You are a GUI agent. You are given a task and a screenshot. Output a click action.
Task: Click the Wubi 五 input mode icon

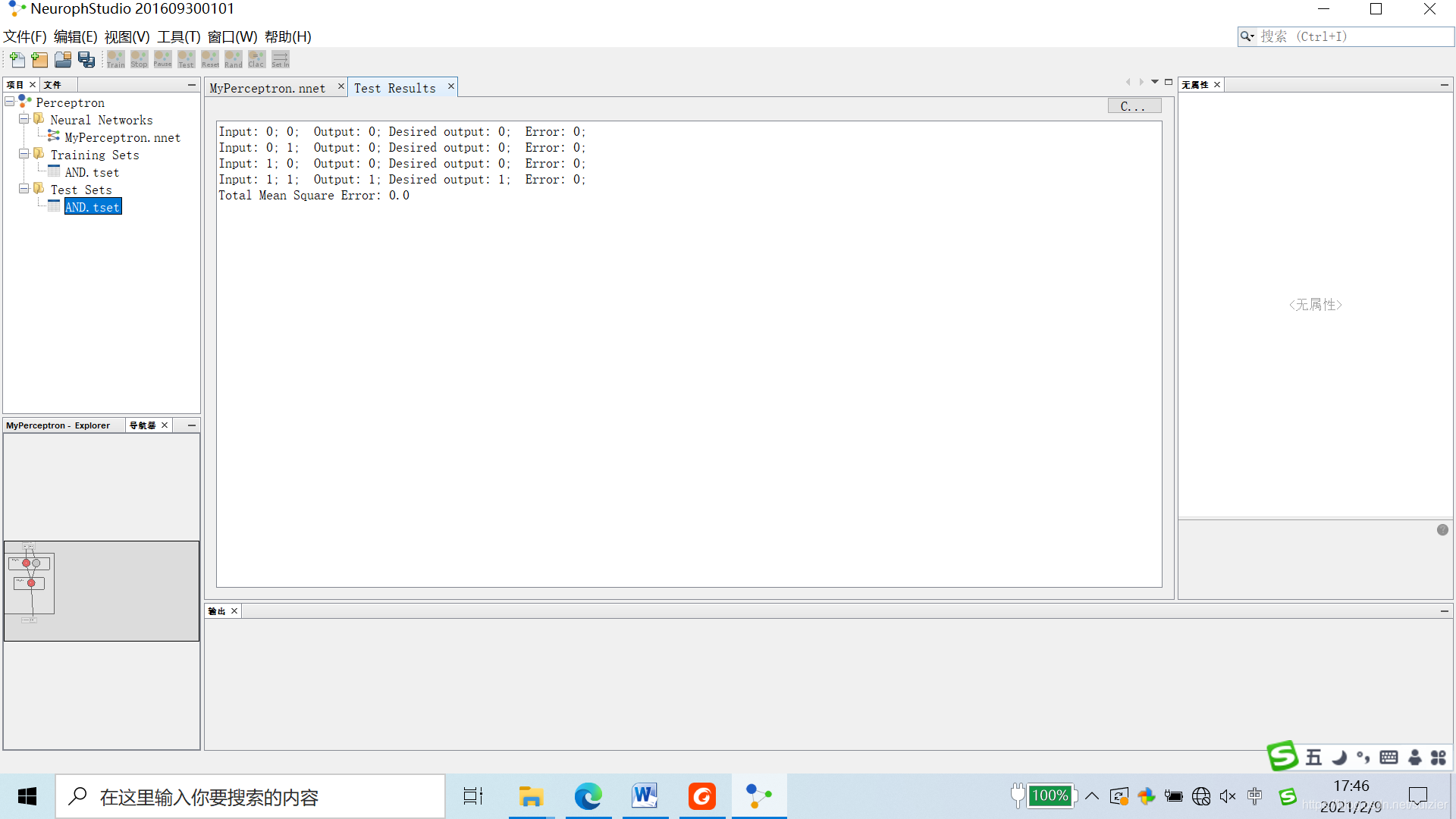[1313, 757]
